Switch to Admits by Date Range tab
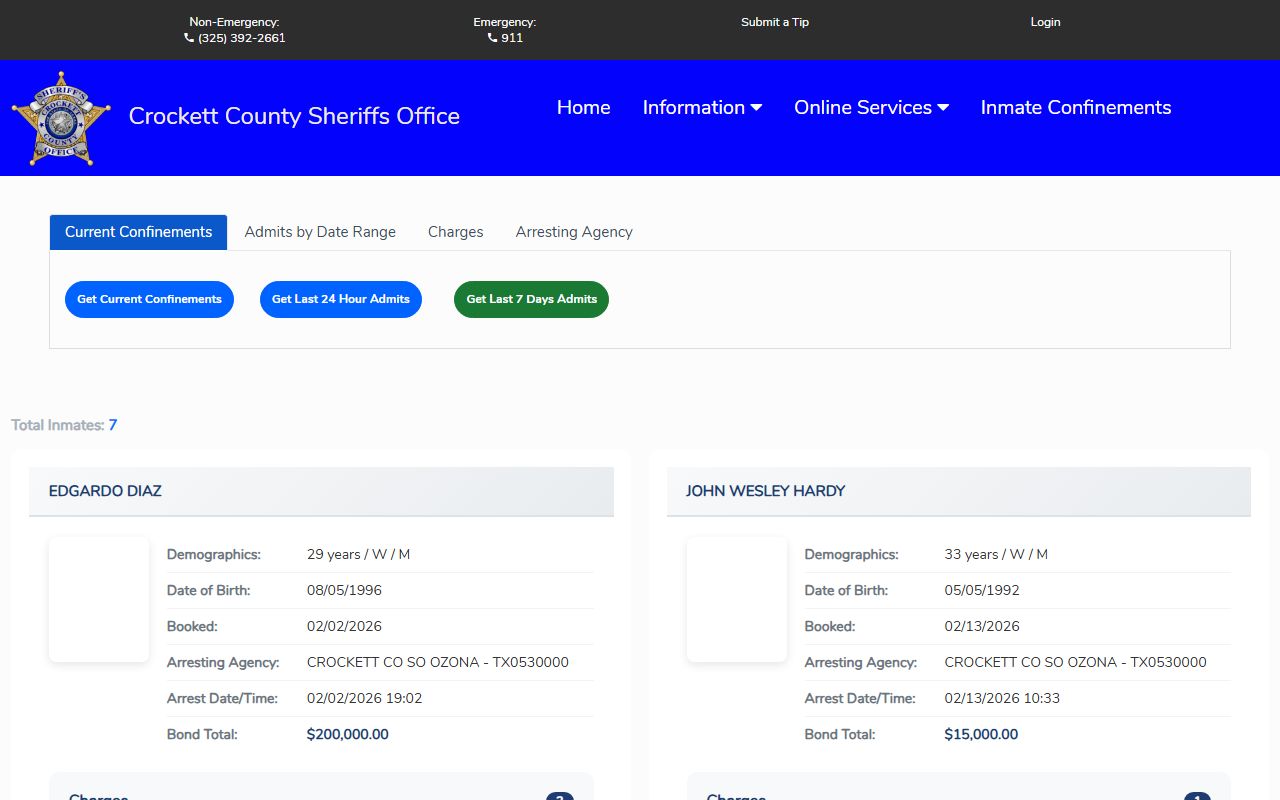Viewport: 1280px width, 800px height. point(320,232)
